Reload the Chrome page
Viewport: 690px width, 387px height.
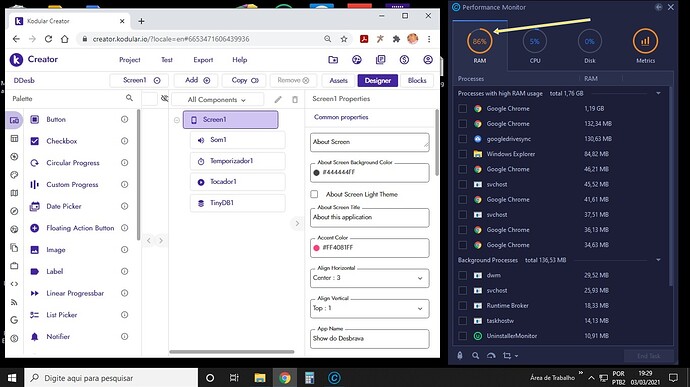[48, 39]
